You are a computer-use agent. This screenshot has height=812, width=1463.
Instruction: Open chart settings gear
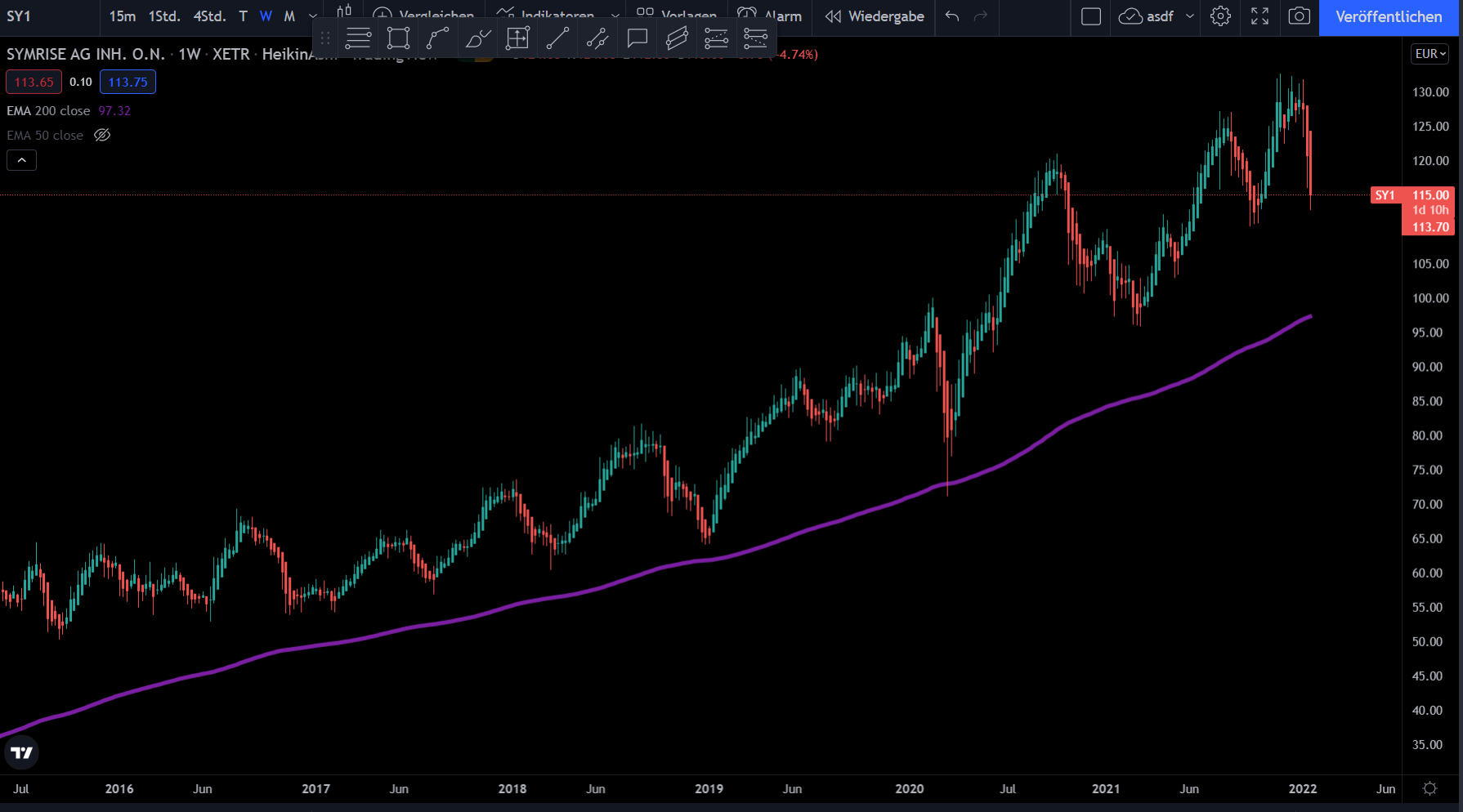click(1220, 16)
